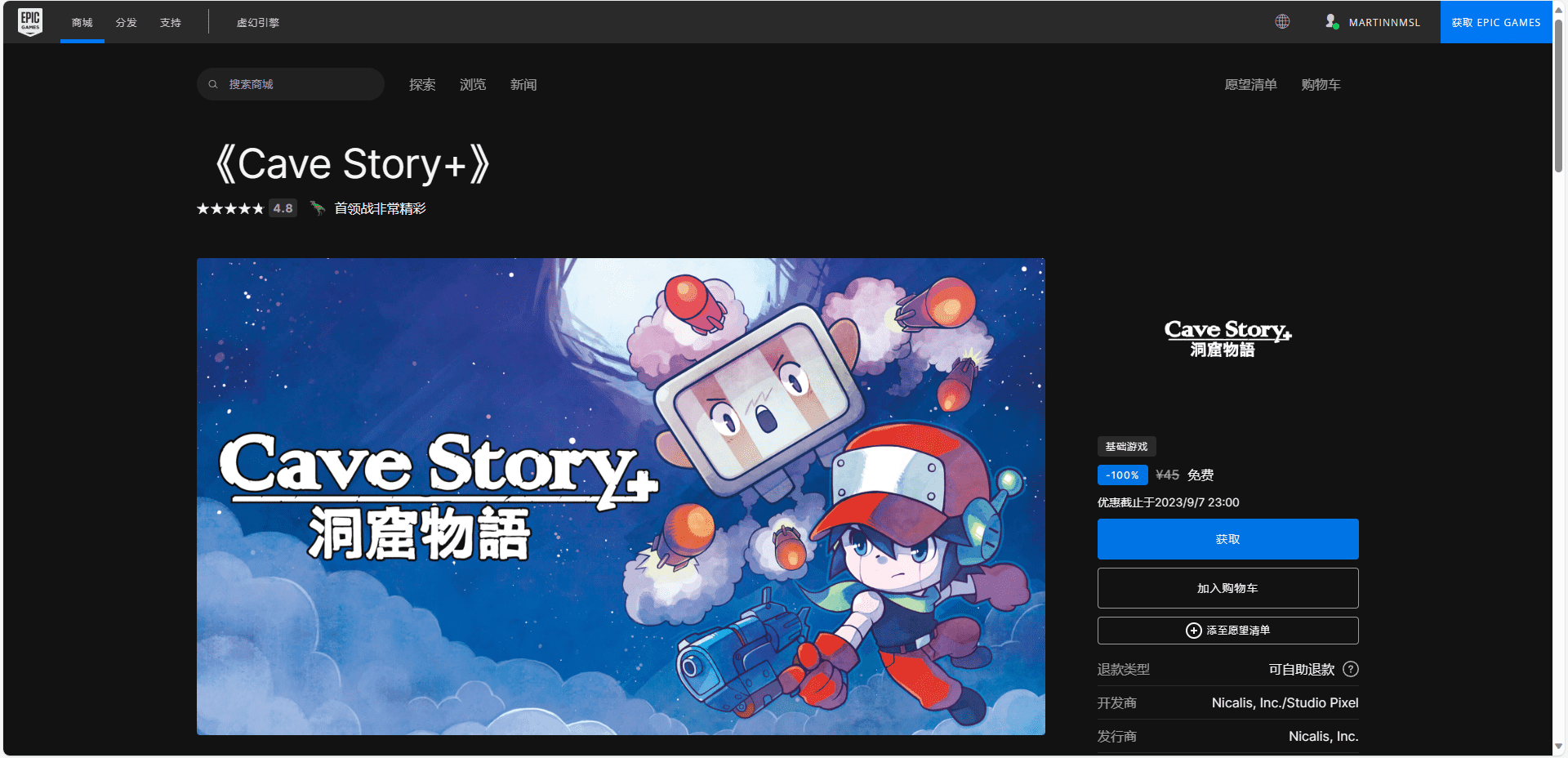1568x758 pixels.
Task: Click the developer Nicalis, Inc./Studio Pixel
Action: tap(1285, 702)
